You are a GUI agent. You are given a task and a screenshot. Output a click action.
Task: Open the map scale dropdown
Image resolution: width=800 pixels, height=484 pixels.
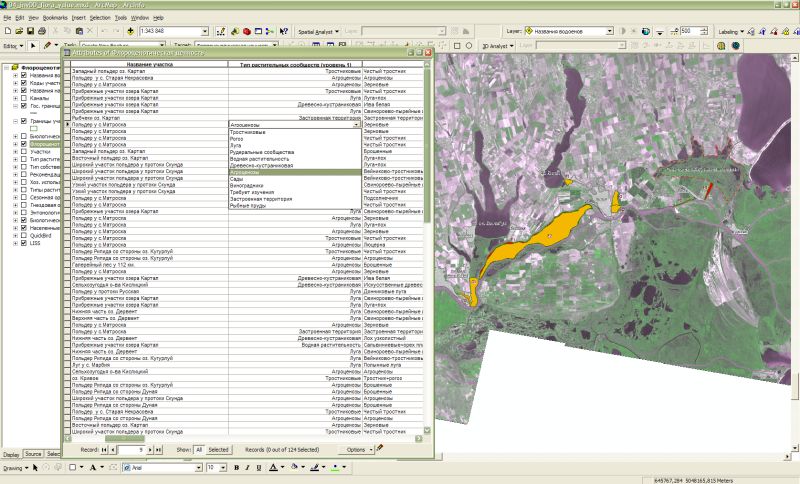[x=204, y=31]
